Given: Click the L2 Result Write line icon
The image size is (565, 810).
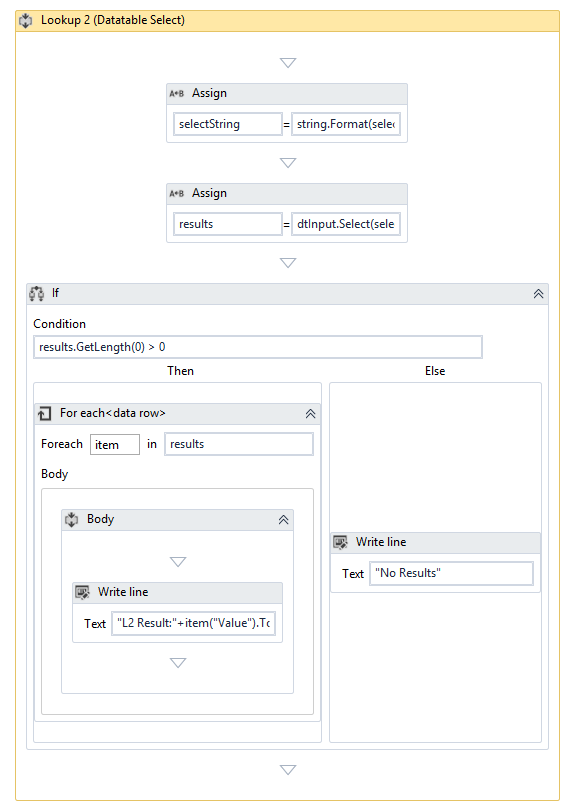Looking at the screenshot, I should tap(83, 592).
